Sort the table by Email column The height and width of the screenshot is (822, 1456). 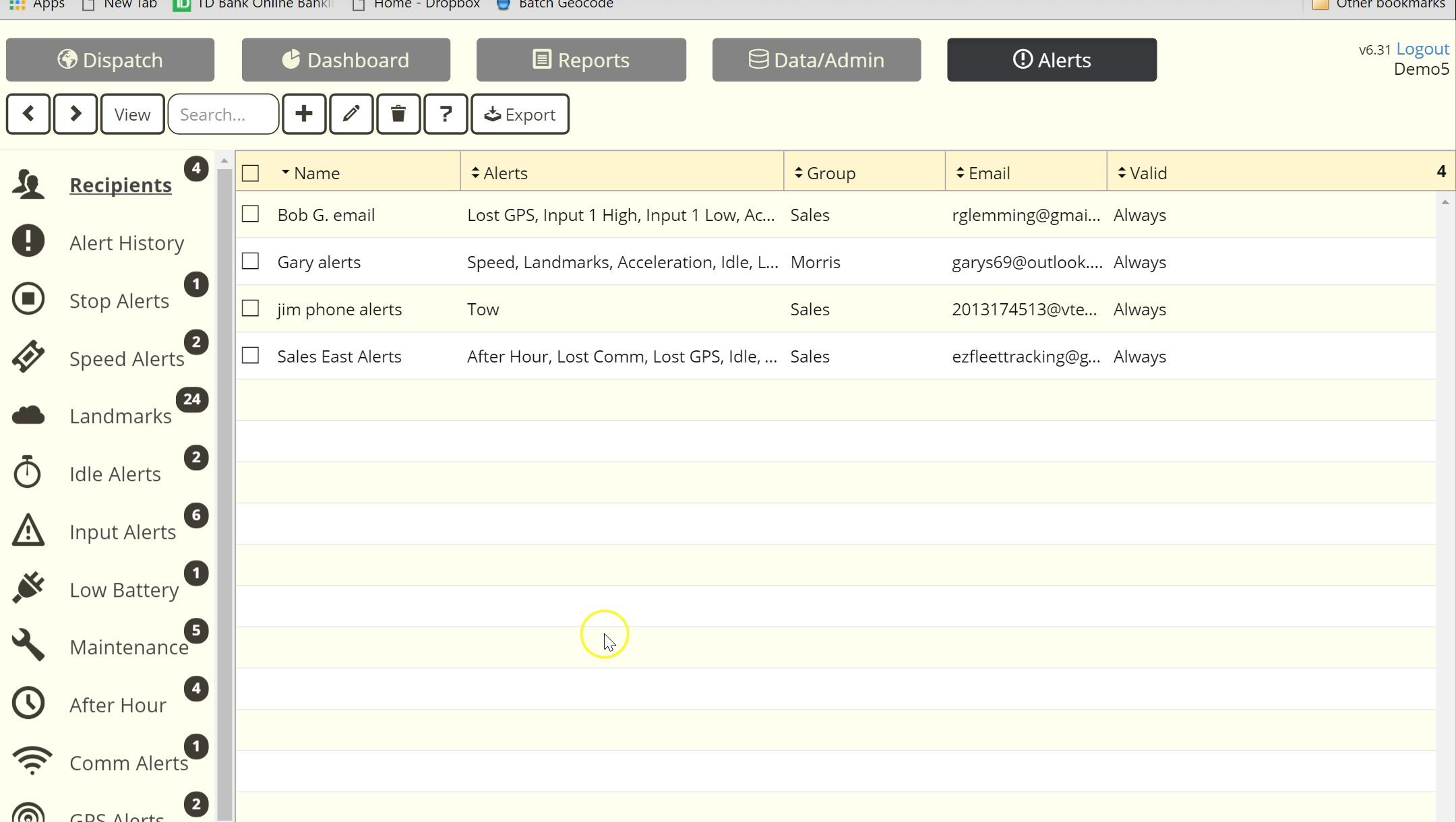point(989,172)
